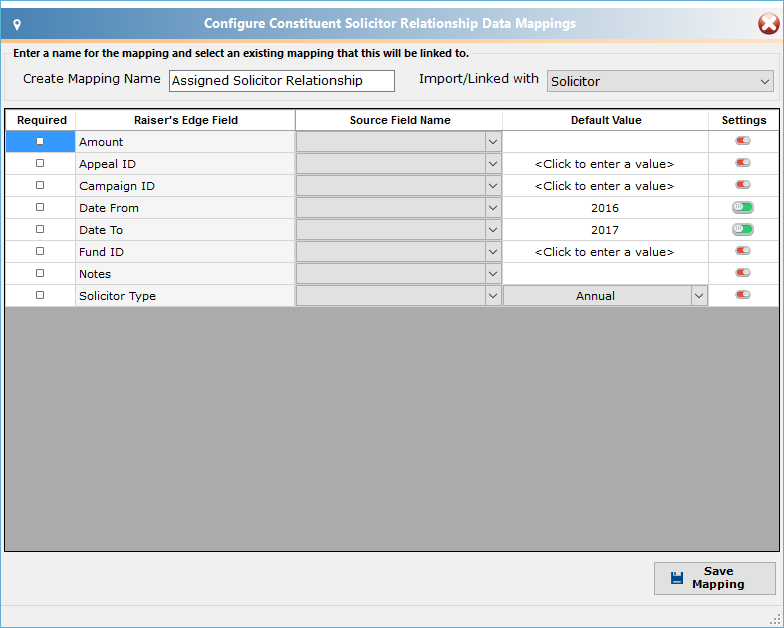Edit the Create Mapping Name field
784x628 pixels.
pos(282,80)
